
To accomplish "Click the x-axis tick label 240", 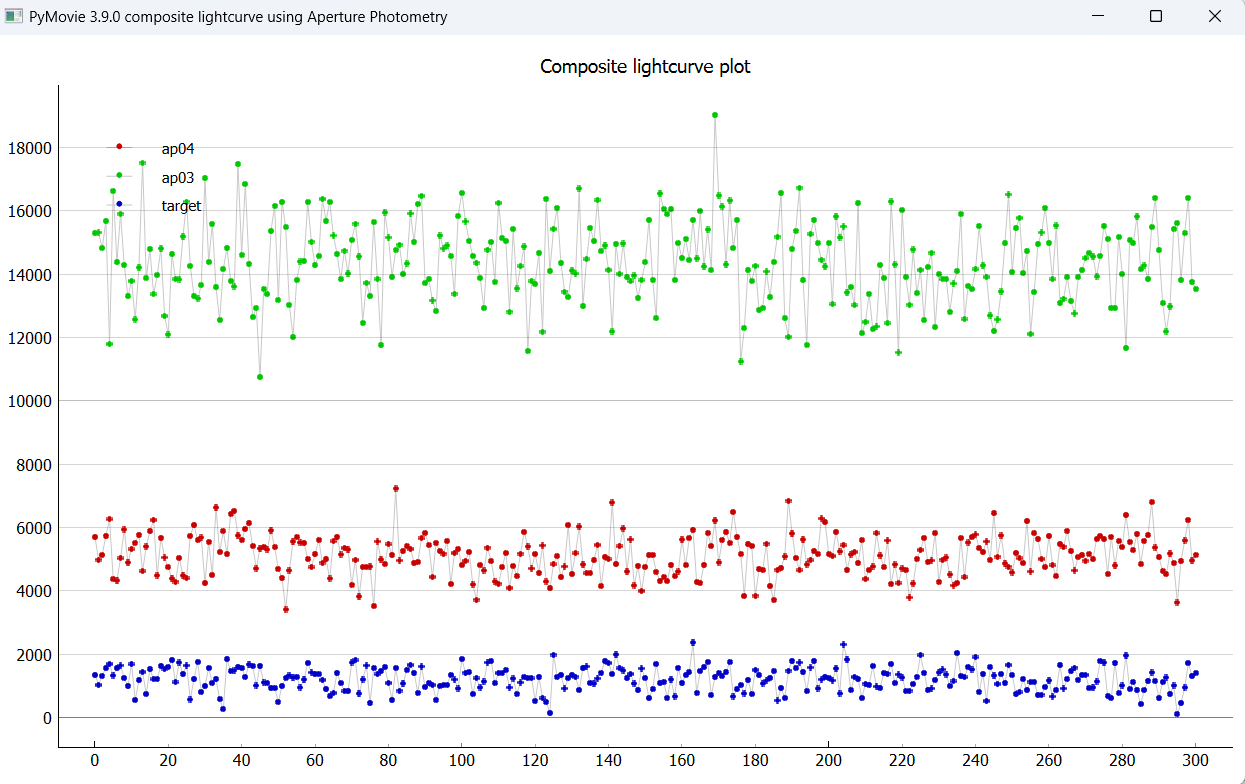I will [975, 759].
